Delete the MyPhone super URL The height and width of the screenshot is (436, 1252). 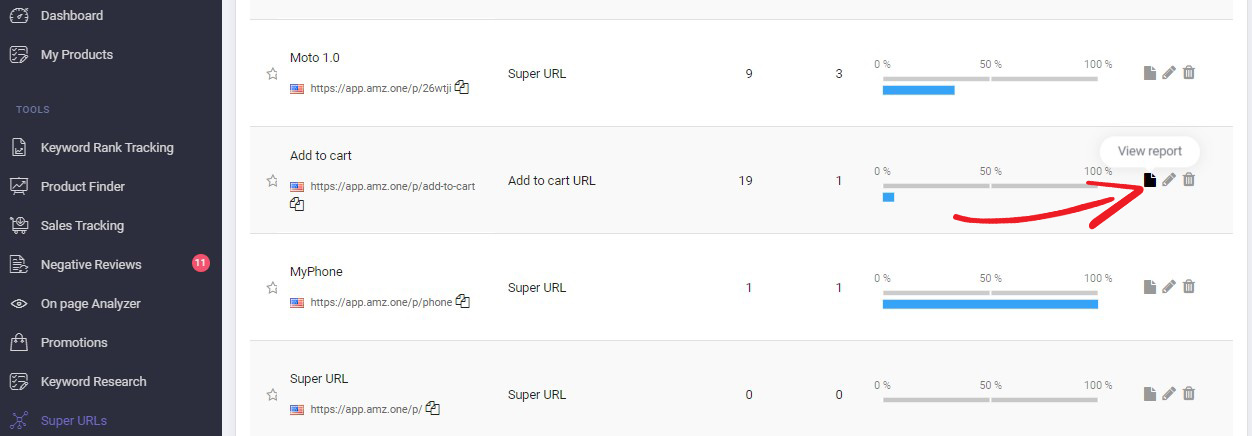[x=1189, y=287]
